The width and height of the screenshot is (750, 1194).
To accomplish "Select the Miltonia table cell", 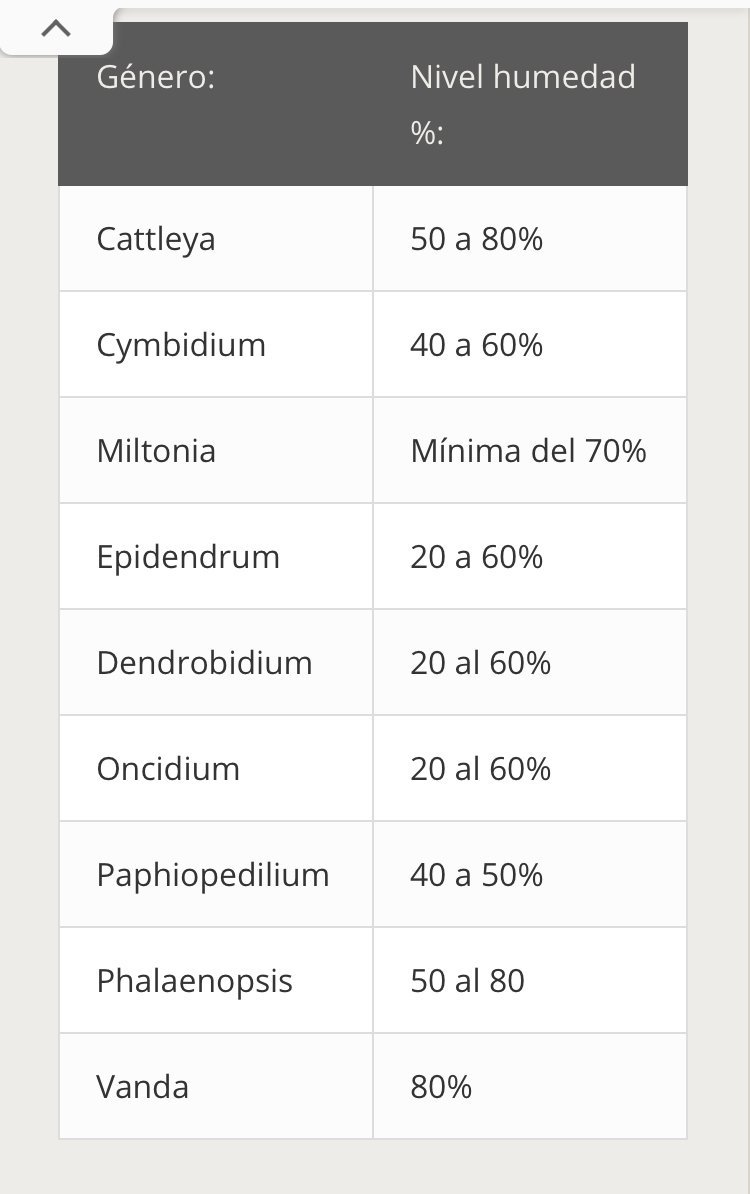I will coord(215,451).
